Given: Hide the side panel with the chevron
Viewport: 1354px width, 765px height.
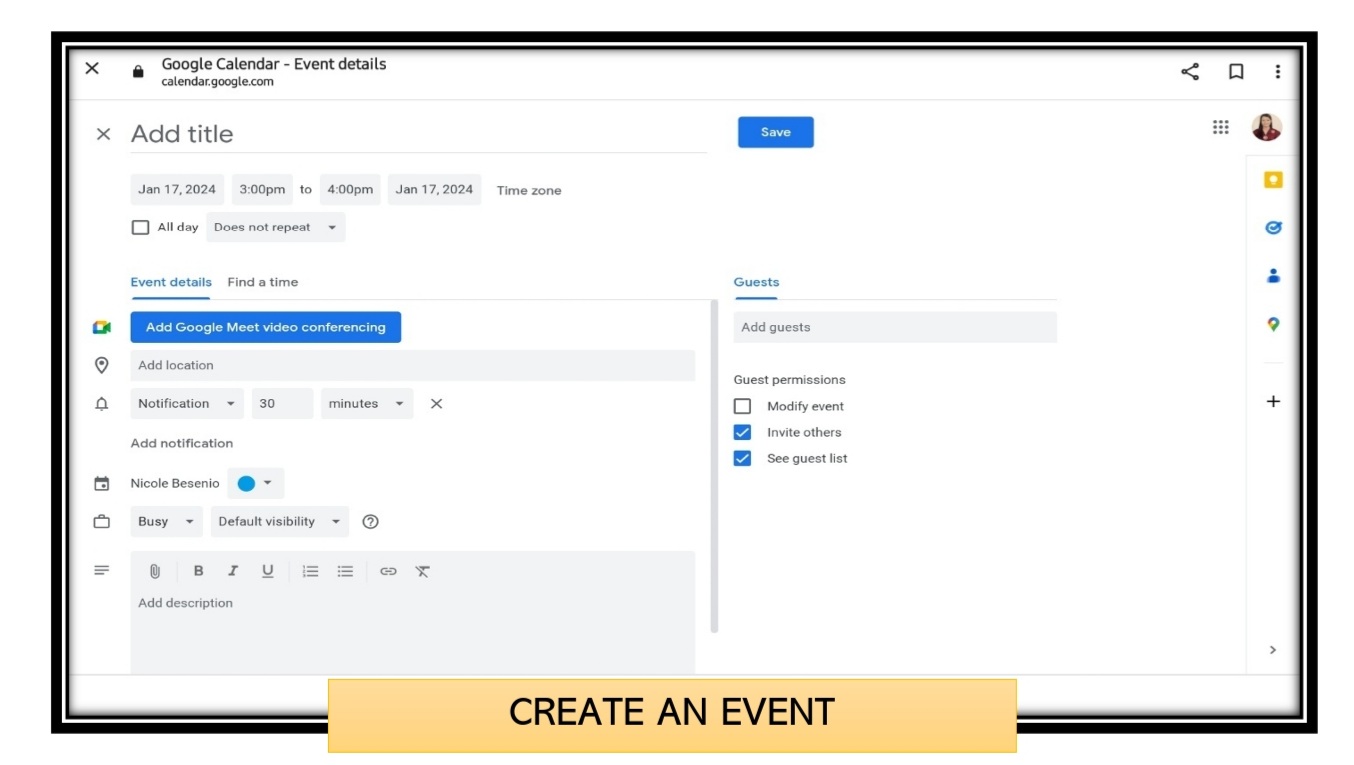Looking at the screenshot, I should tap(1273, 650).
